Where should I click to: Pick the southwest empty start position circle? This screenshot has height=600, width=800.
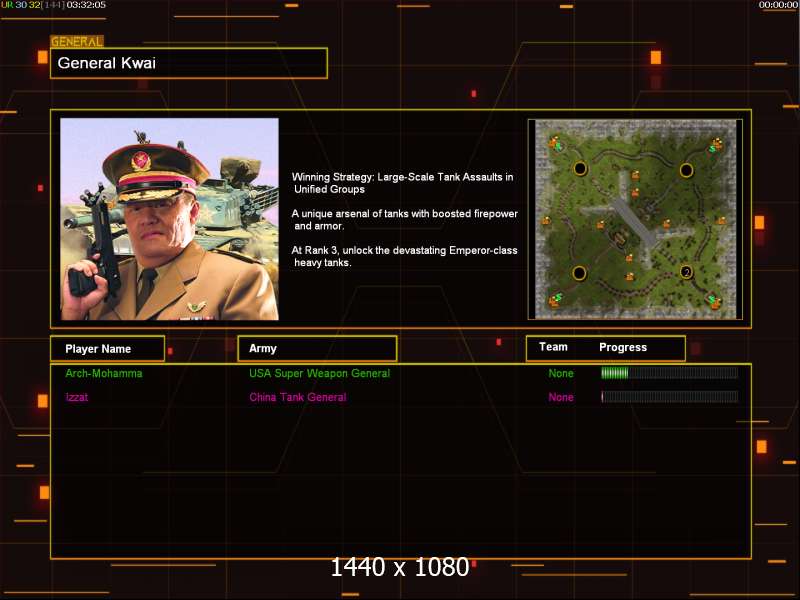pos(579,273)
